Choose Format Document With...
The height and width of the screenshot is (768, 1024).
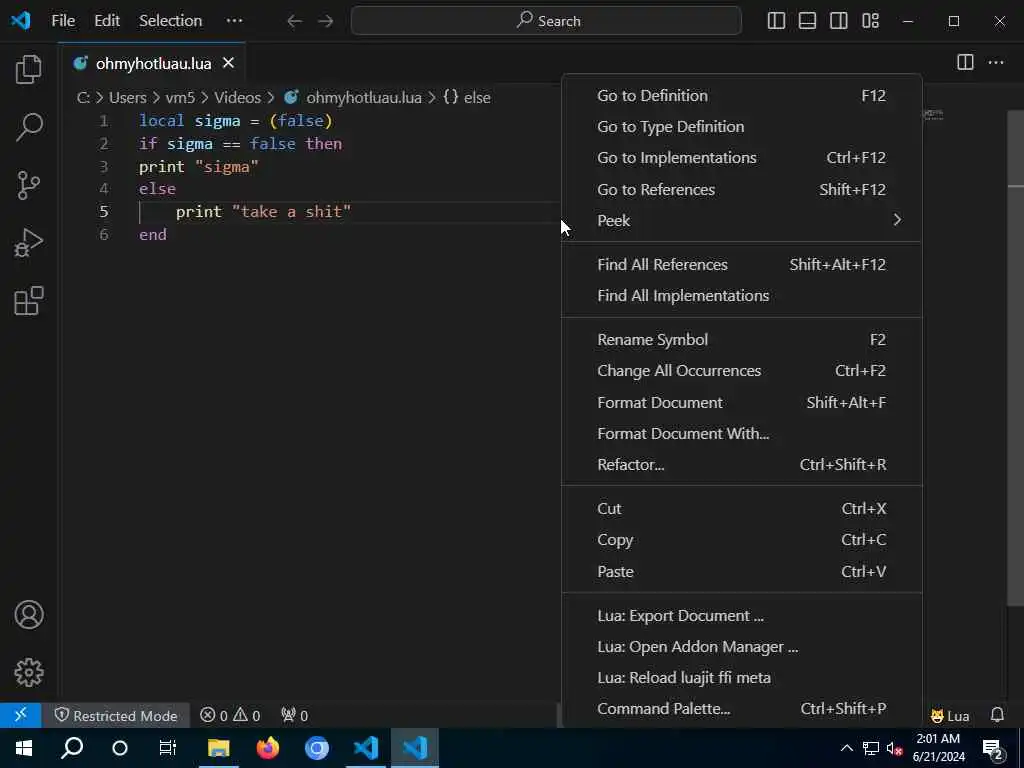742,434
